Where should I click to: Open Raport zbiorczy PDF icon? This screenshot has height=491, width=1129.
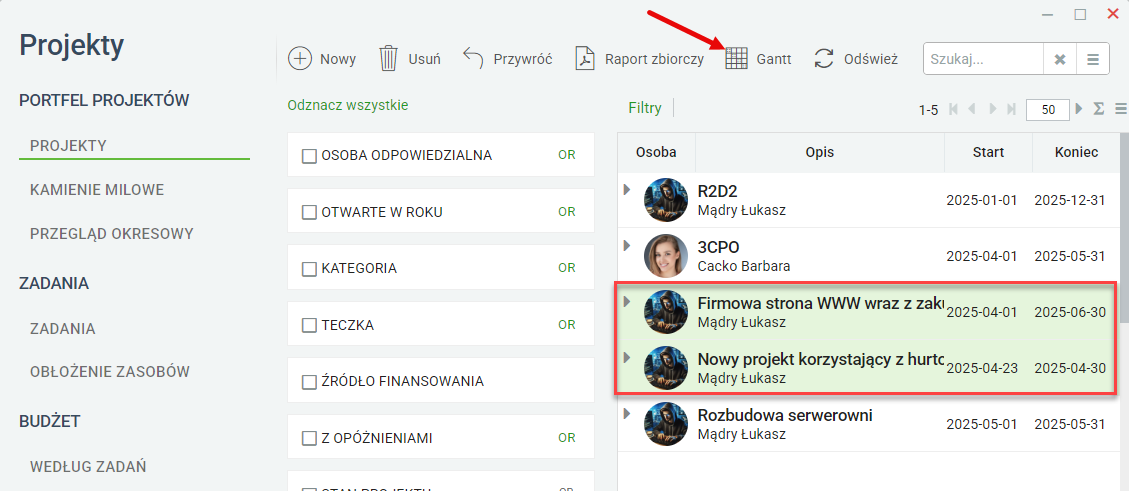(x=584, y=58)
